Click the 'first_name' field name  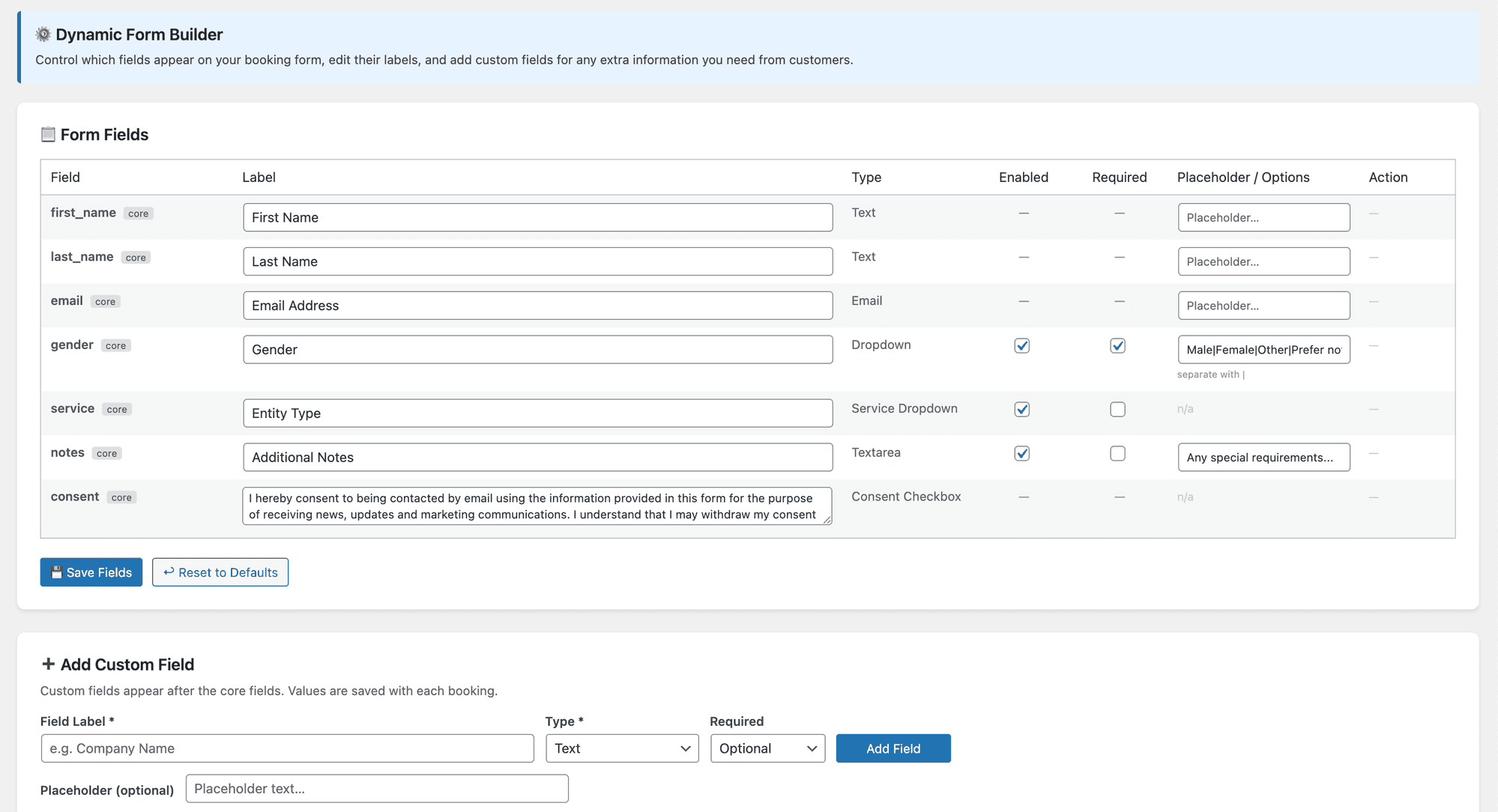(83, 213)
